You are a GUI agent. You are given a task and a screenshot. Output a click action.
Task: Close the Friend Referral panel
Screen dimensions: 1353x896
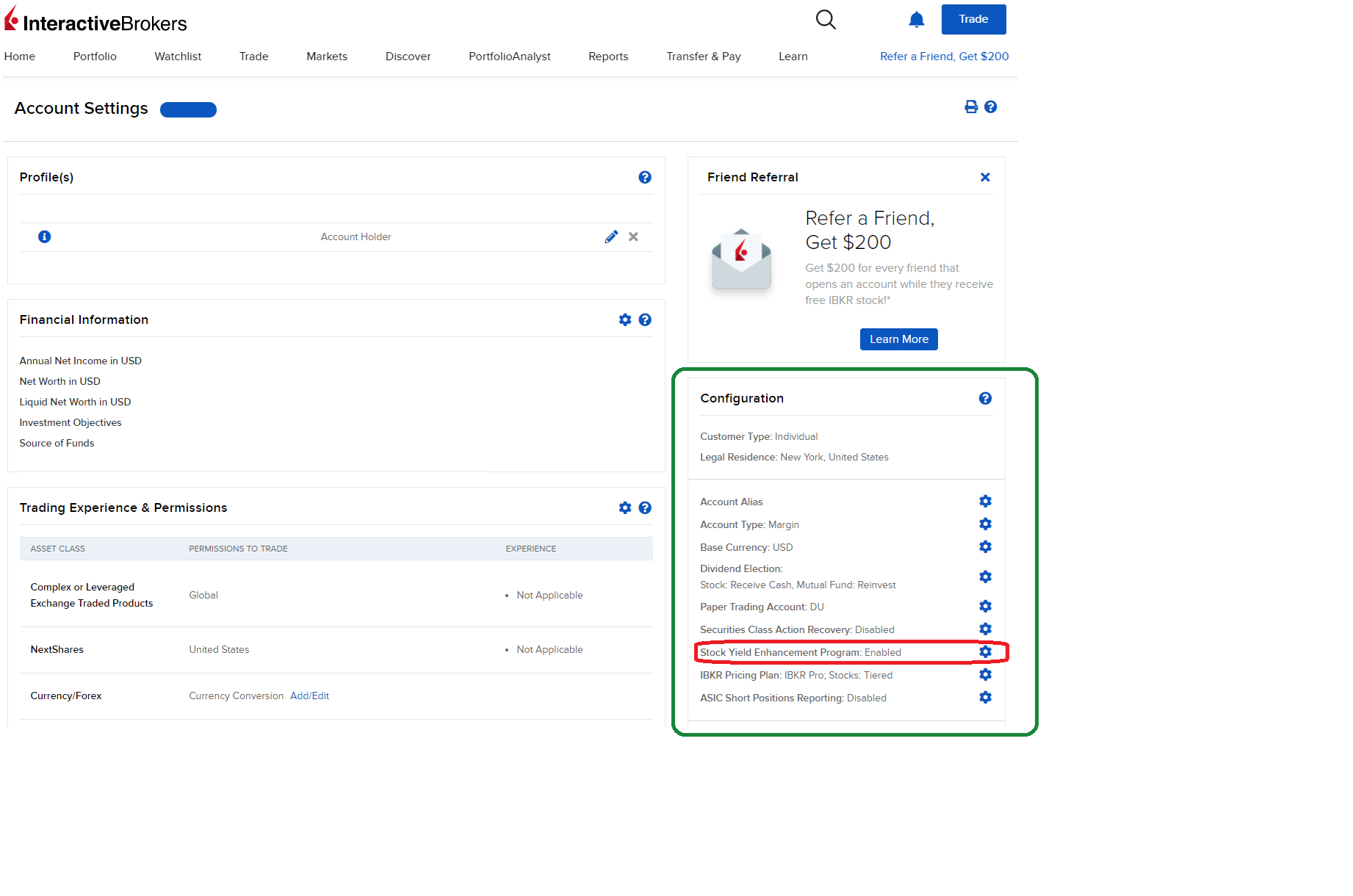(x=985, y=177)
